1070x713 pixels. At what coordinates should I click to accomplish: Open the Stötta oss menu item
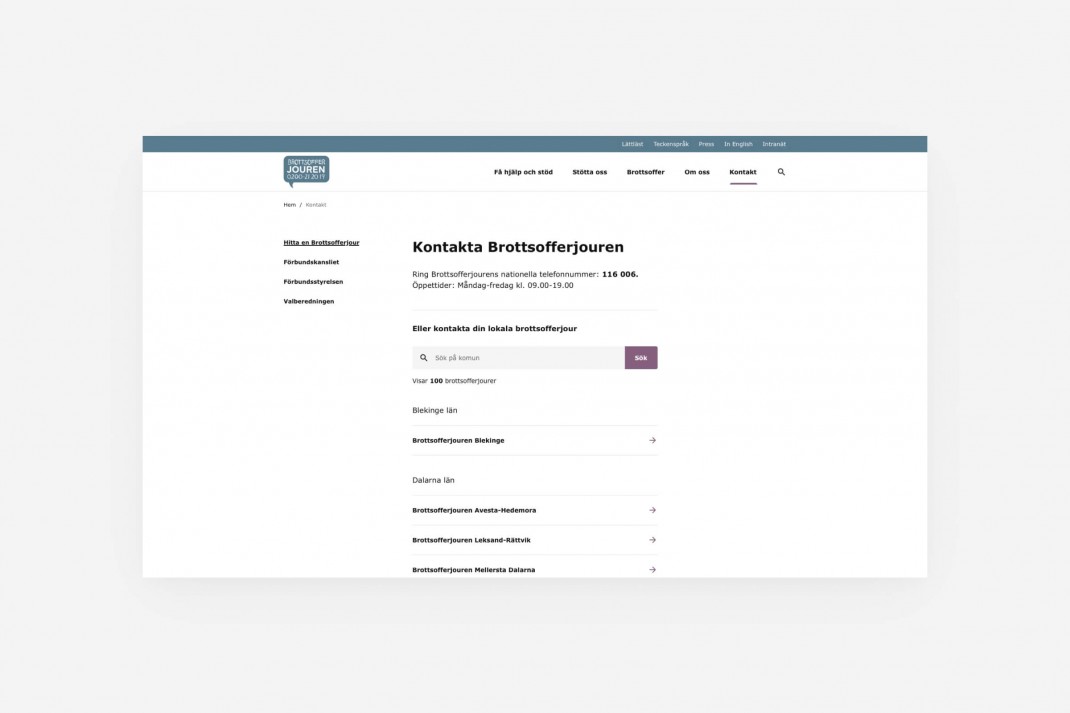(x=590, y=172)
